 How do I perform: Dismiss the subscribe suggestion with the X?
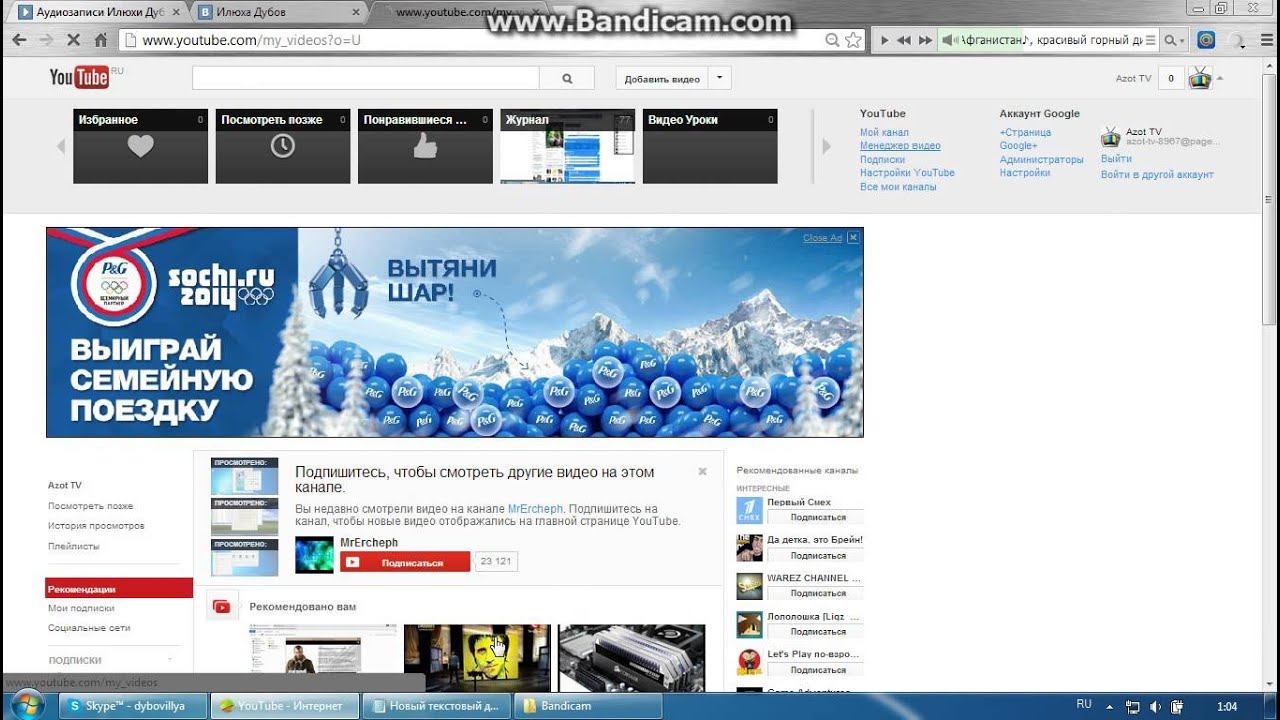point(702,471)
